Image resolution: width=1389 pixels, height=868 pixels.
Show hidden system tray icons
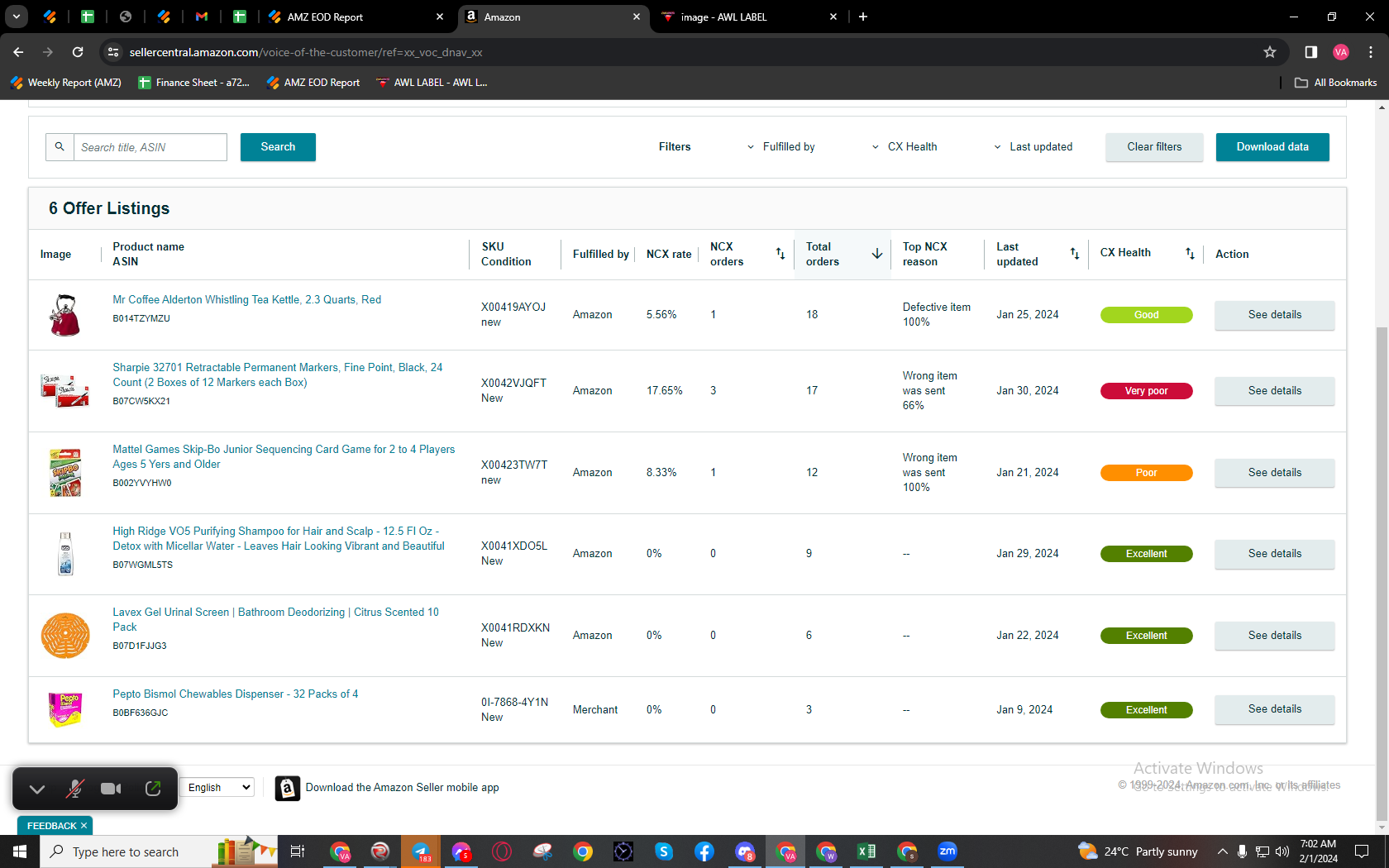coord(1223,851)
